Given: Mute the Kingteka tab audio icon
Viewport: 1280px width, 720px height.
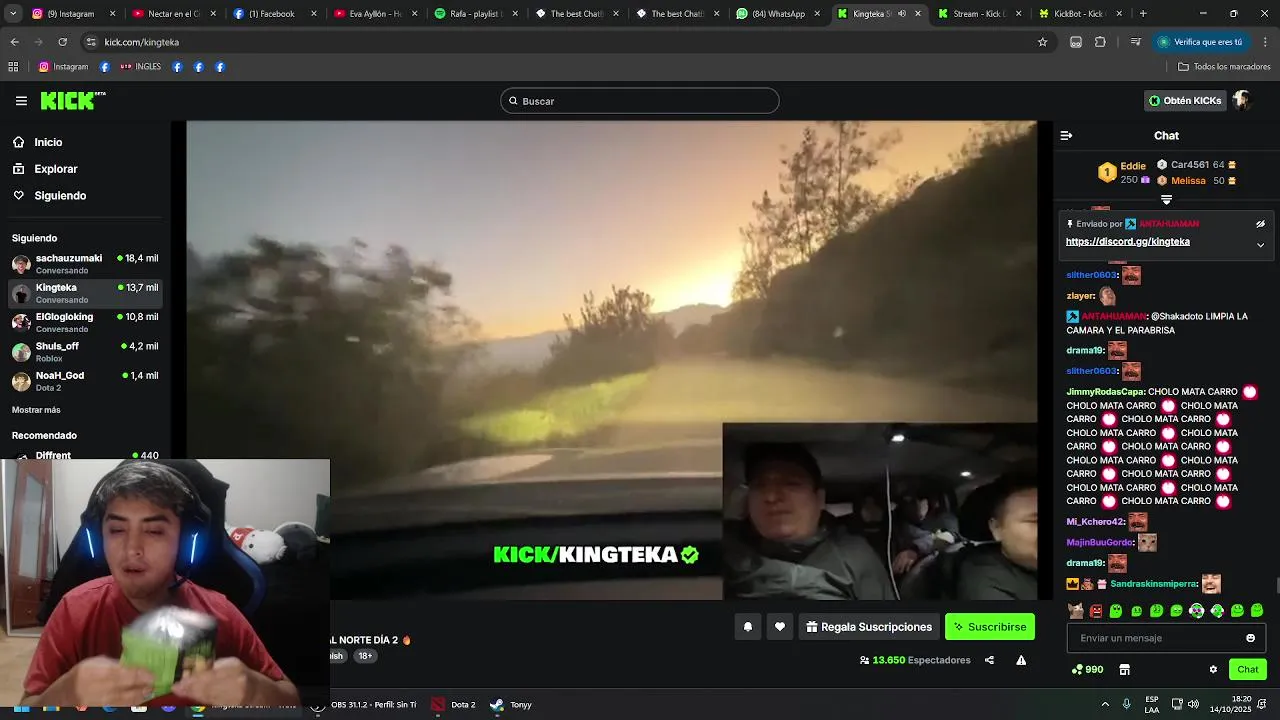Looking at the screenshot, I should click(x=902, y=14).
